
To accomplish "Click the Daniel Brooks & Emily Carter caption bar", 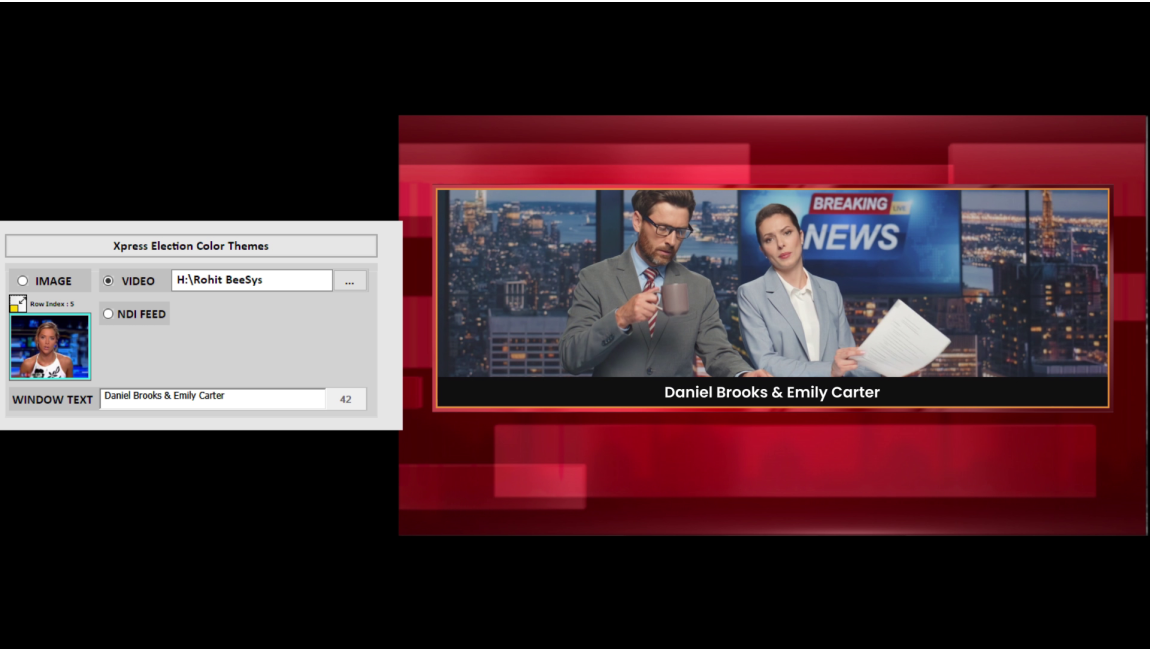I will tap(771, 393).
